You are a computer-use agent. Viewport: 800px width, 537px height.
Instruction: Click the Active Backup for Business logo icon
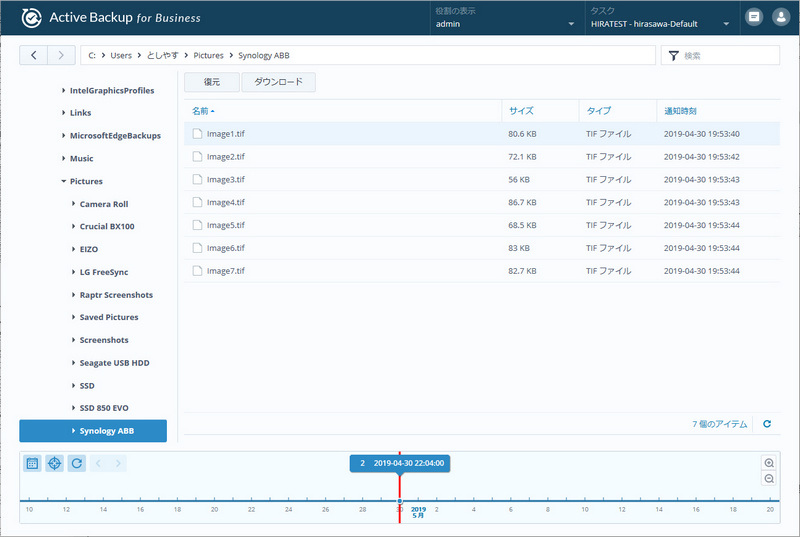coord(31,18)
